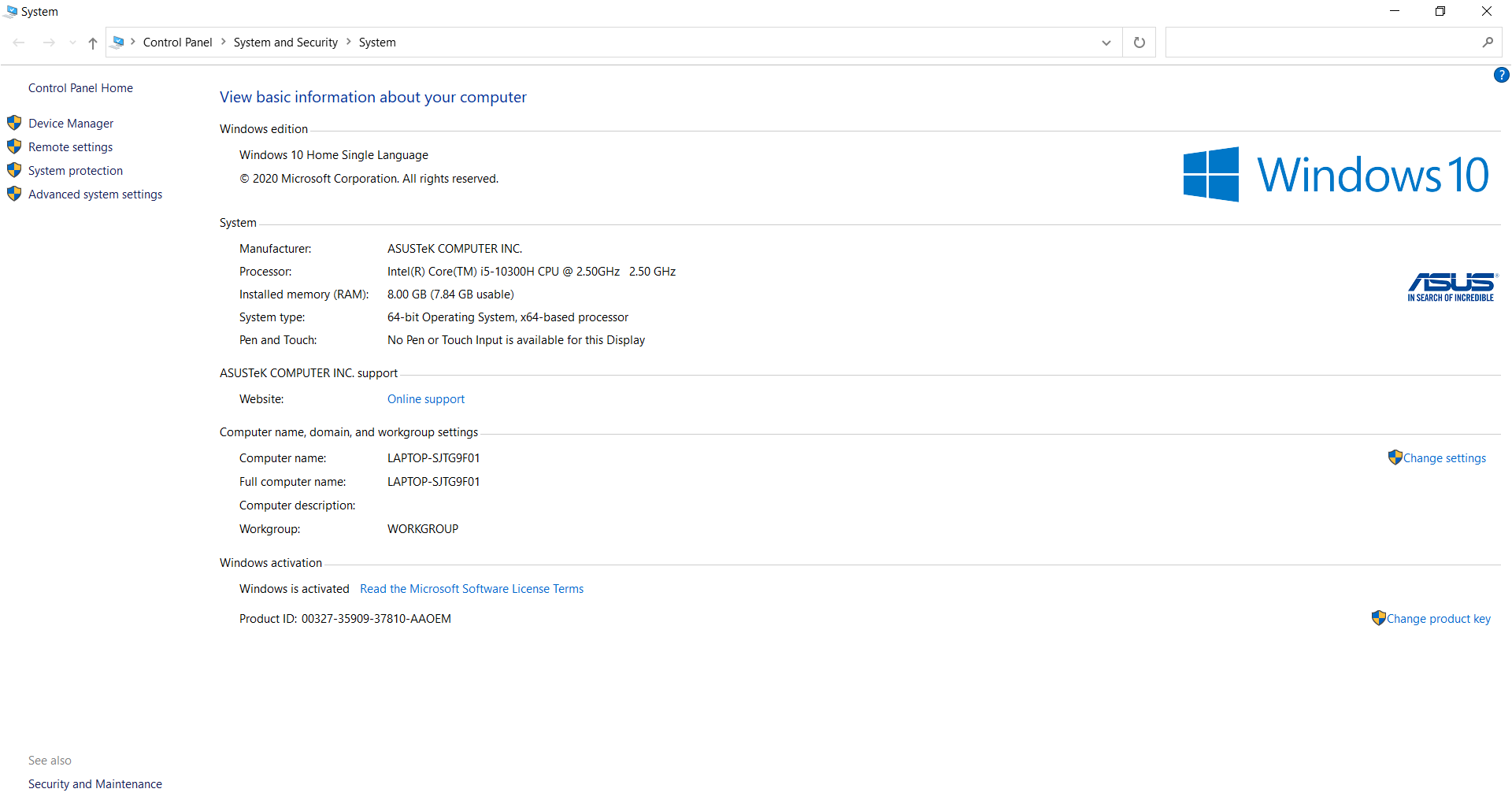Click the Back navigation arrow
The height and width of the screenshot is (811, 1512).
pos(19,43)
